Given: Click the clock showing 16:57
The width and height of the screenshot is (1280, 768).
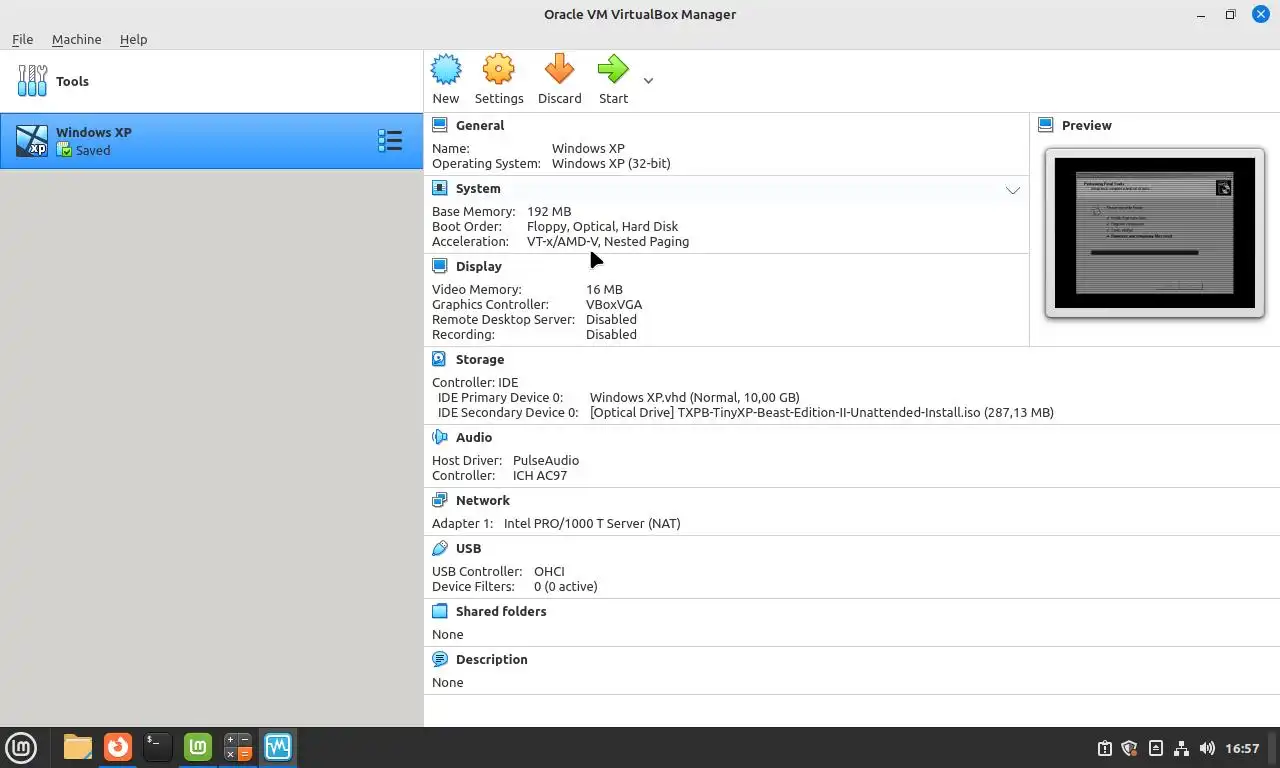Looking at the screenshot, I should click(x=1242, y=748).
